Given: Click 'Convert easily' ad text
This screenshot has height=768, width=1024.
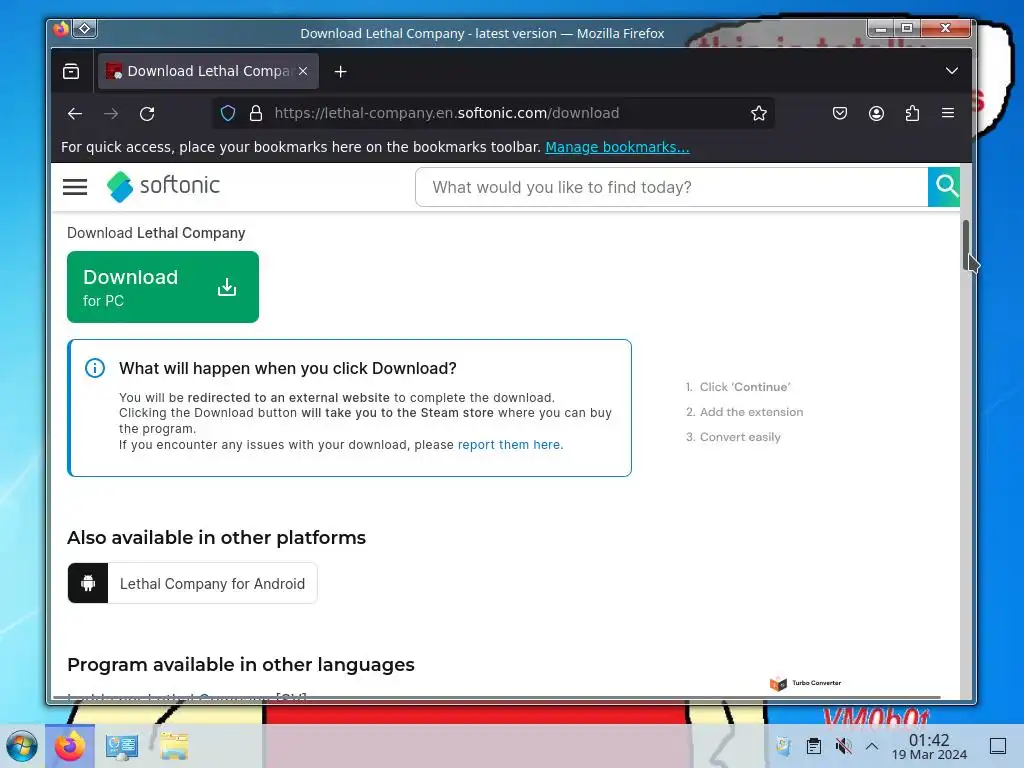Looking at the screenshot, I should click(740, 437).
